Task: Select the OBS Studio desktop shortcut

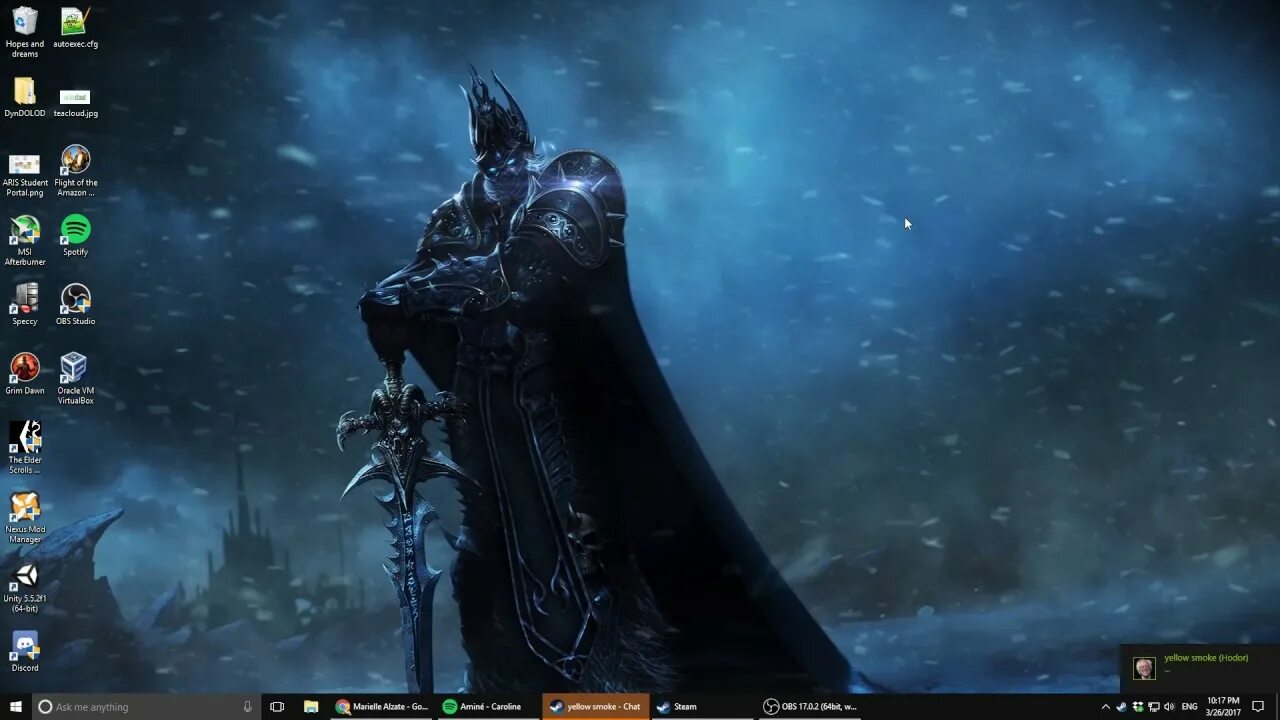Action: point(76,304)
